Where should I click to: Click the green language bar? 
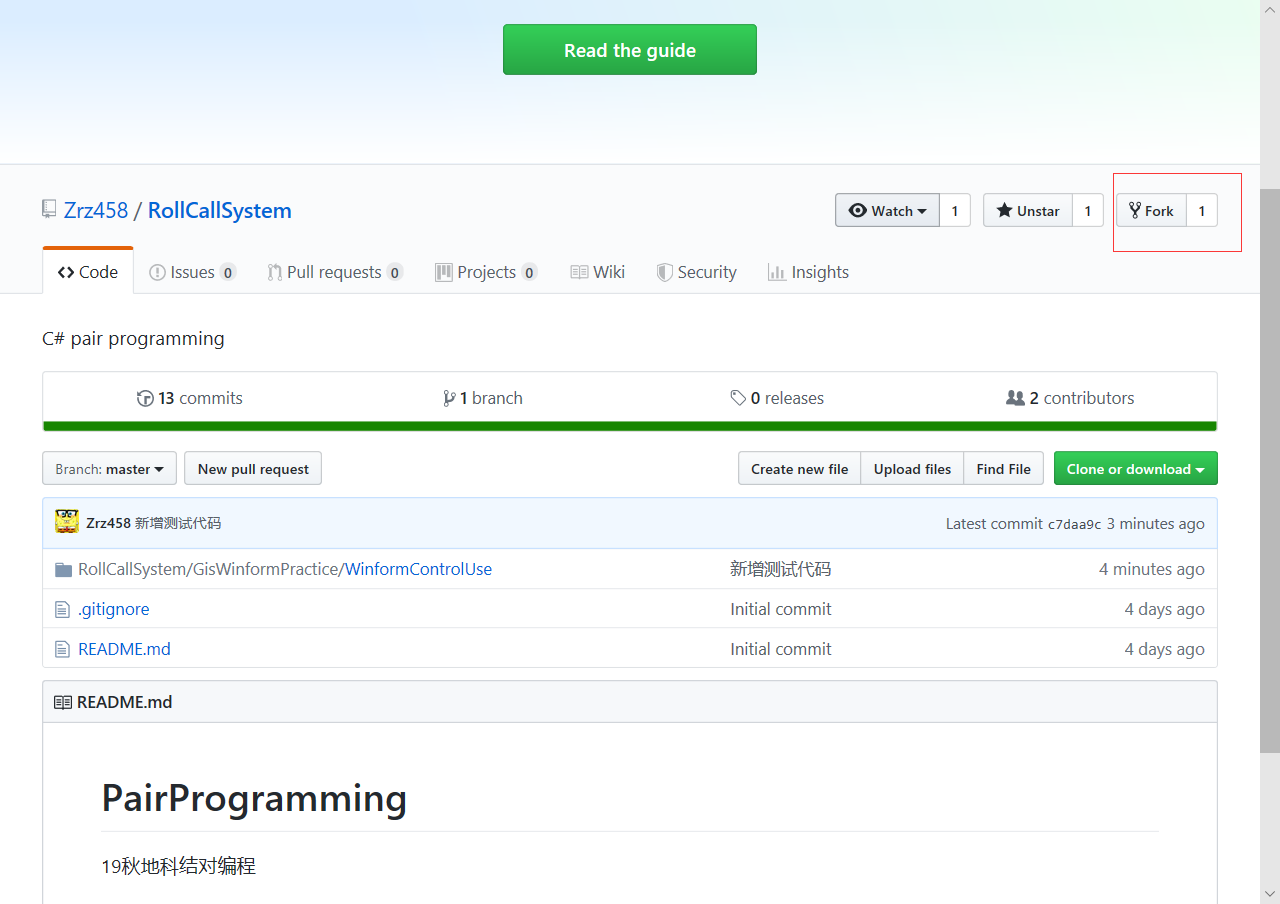630,426
